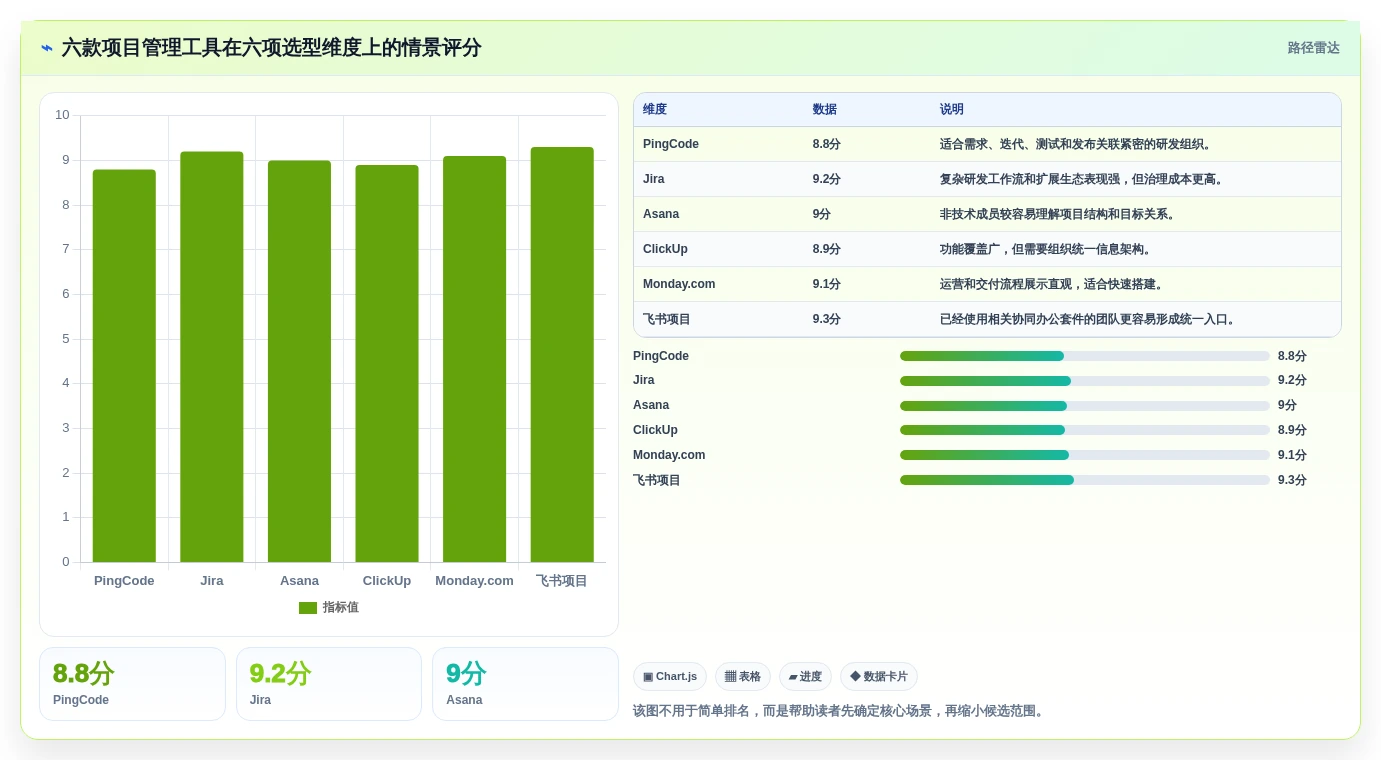Select the Chart.js tag chip
The width and height of the screenshot is (1381, 760).
(670, 677)
